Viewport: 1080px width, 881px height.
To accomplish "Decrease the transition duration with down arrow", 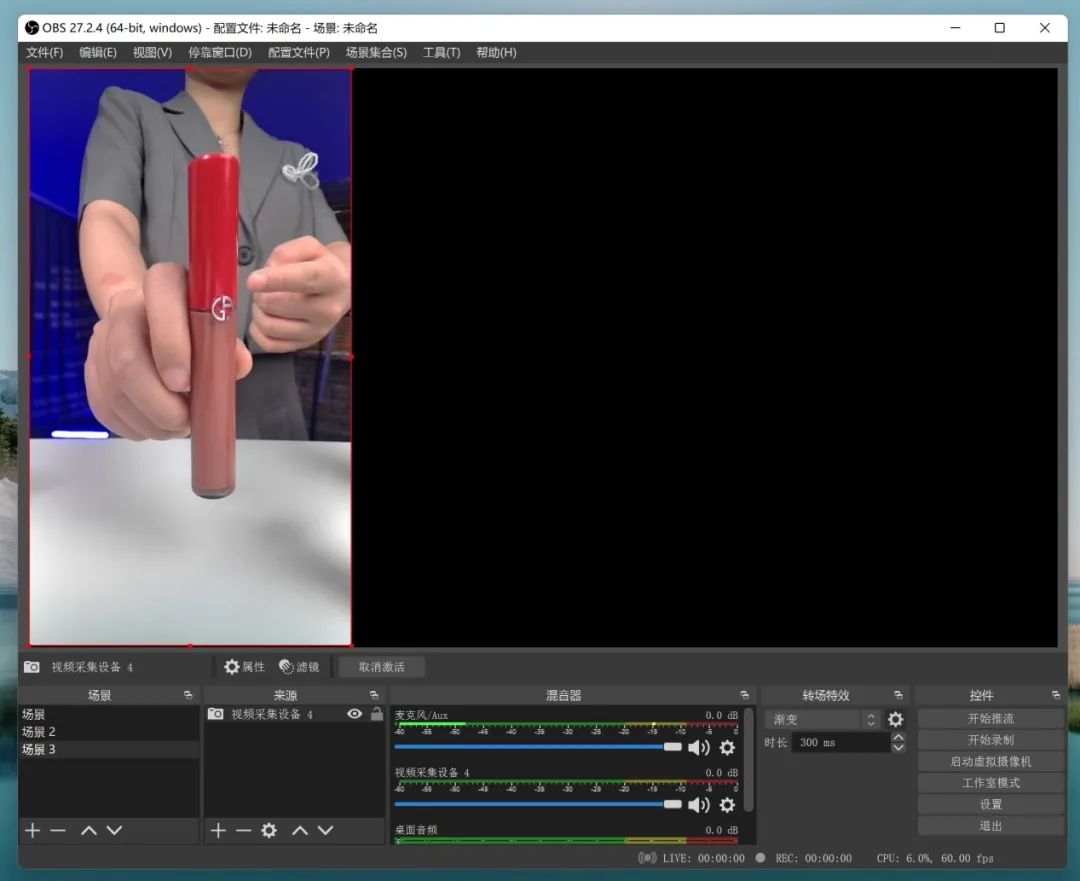I will tap(898, 747).
